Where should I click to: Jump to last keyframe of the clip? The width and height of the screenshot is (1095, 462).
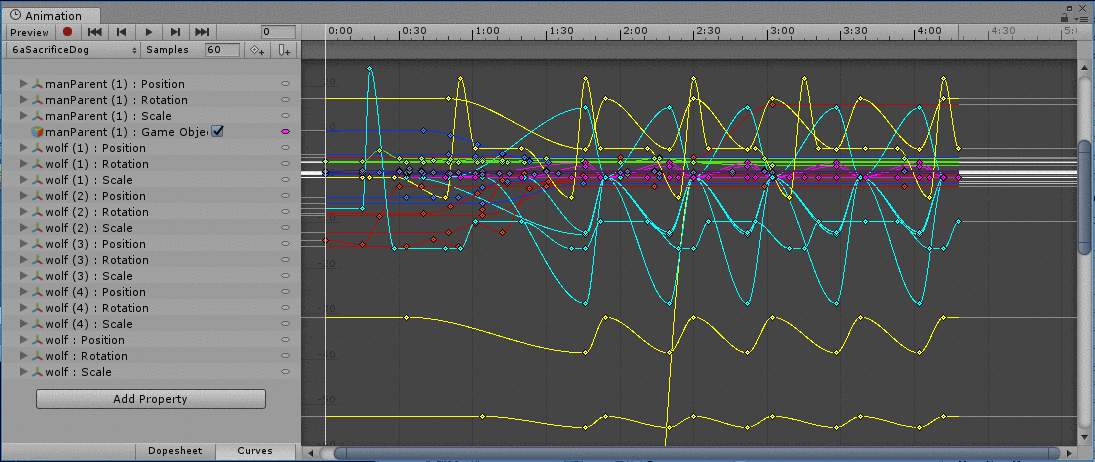[203, 33]
